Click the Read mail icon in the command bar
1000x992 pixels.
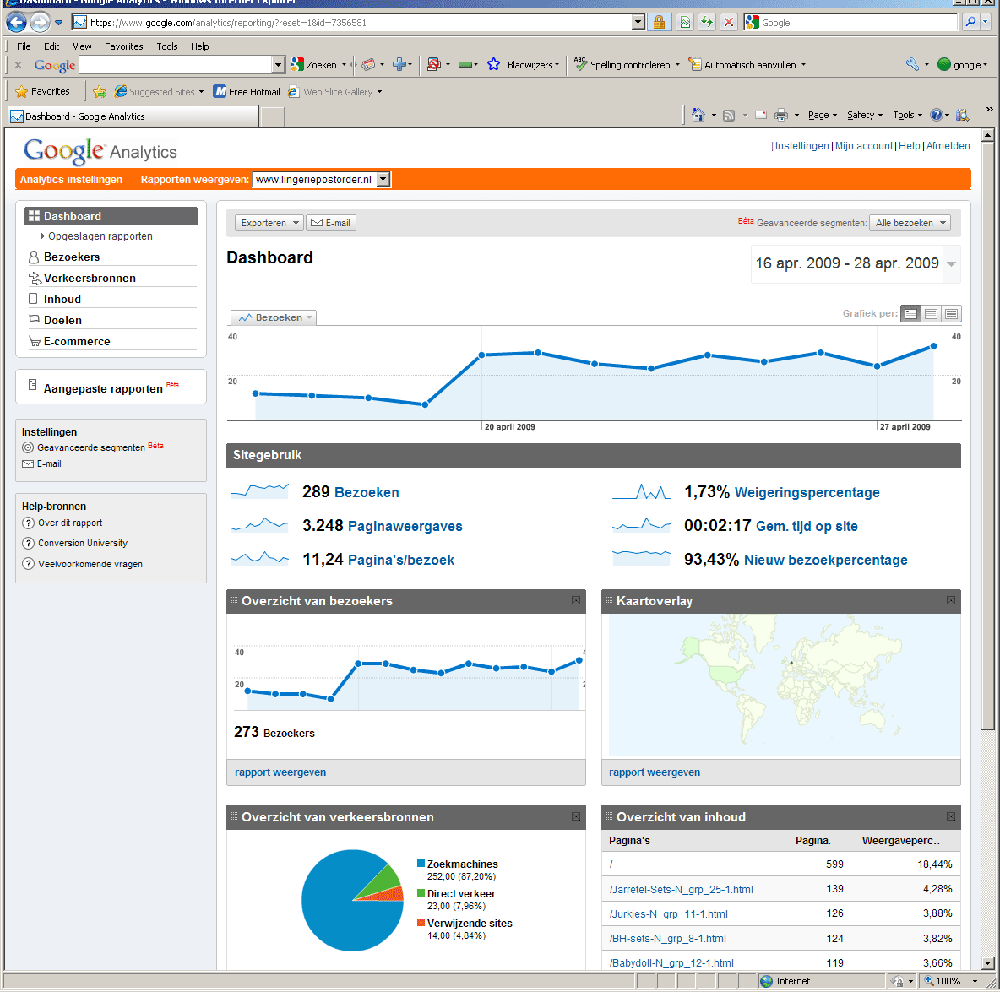(761, 115)
